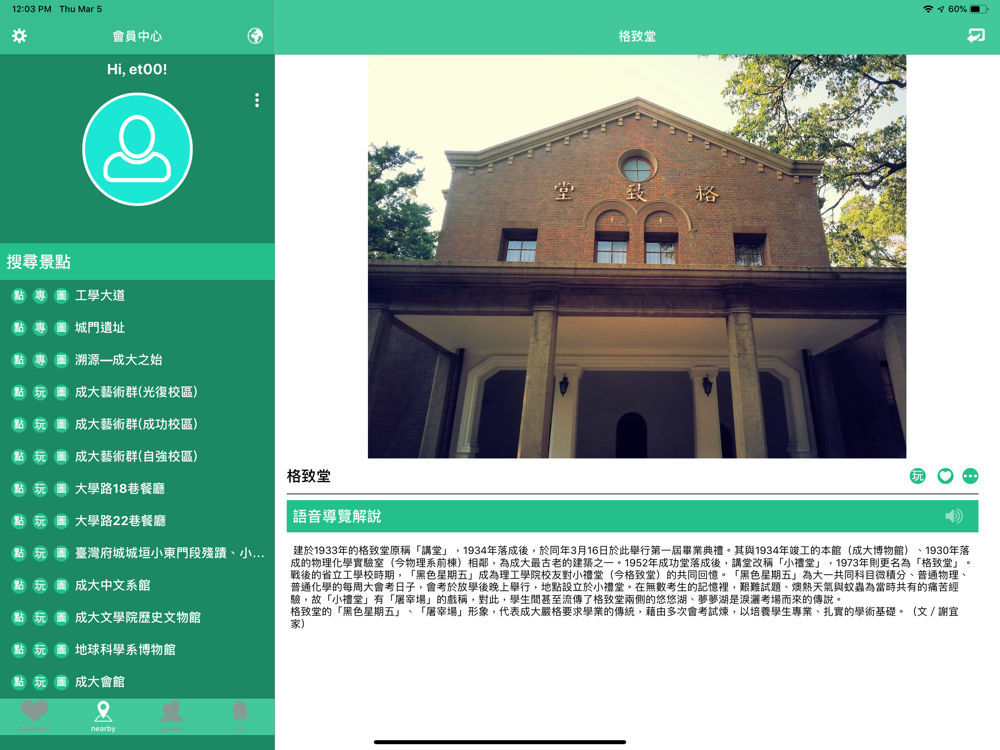Tap 圖 icon on 大學路22巷餐廳 row
The width and height of the screenshot is (1000, 750).
point(61,520)
